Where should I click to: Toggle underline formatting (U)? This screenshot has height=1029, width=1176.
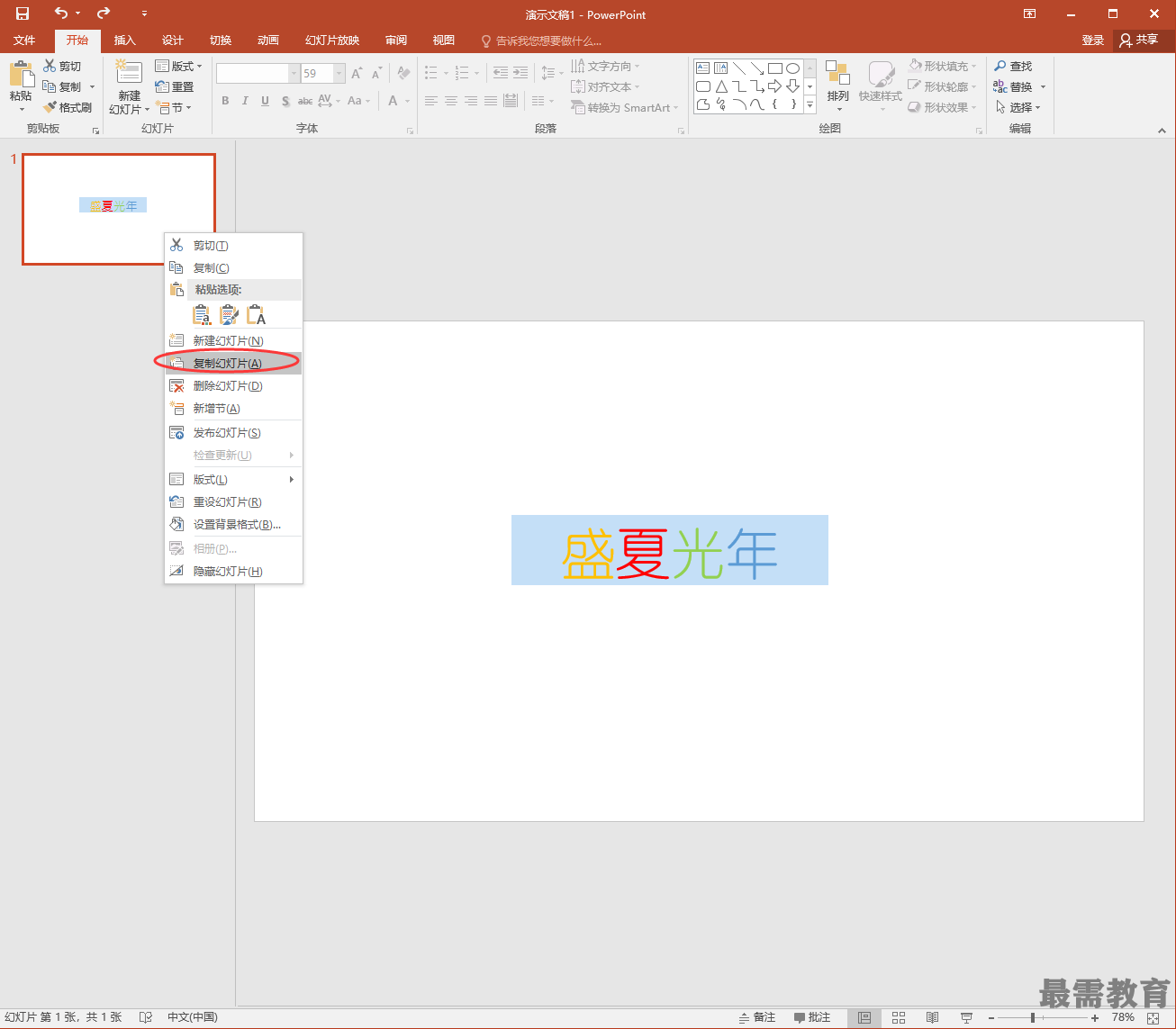(265, 101)
